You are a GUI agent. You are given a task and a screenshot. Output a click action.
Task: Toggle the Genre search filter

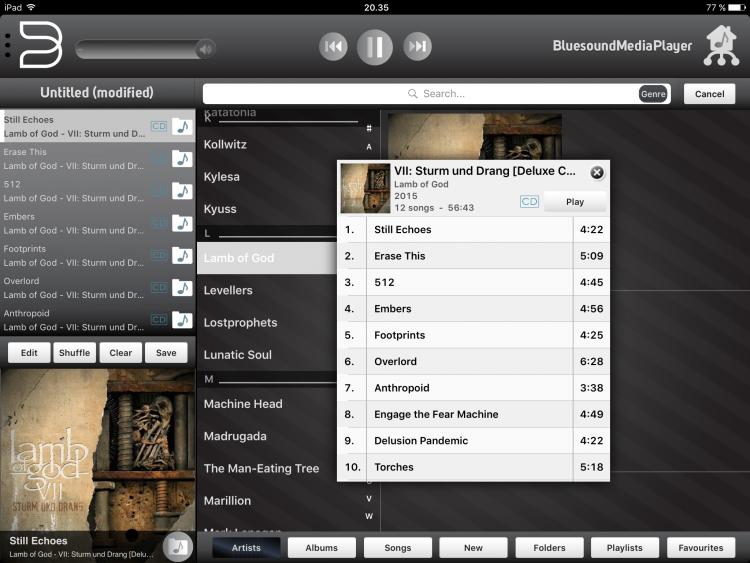(653, 94)
